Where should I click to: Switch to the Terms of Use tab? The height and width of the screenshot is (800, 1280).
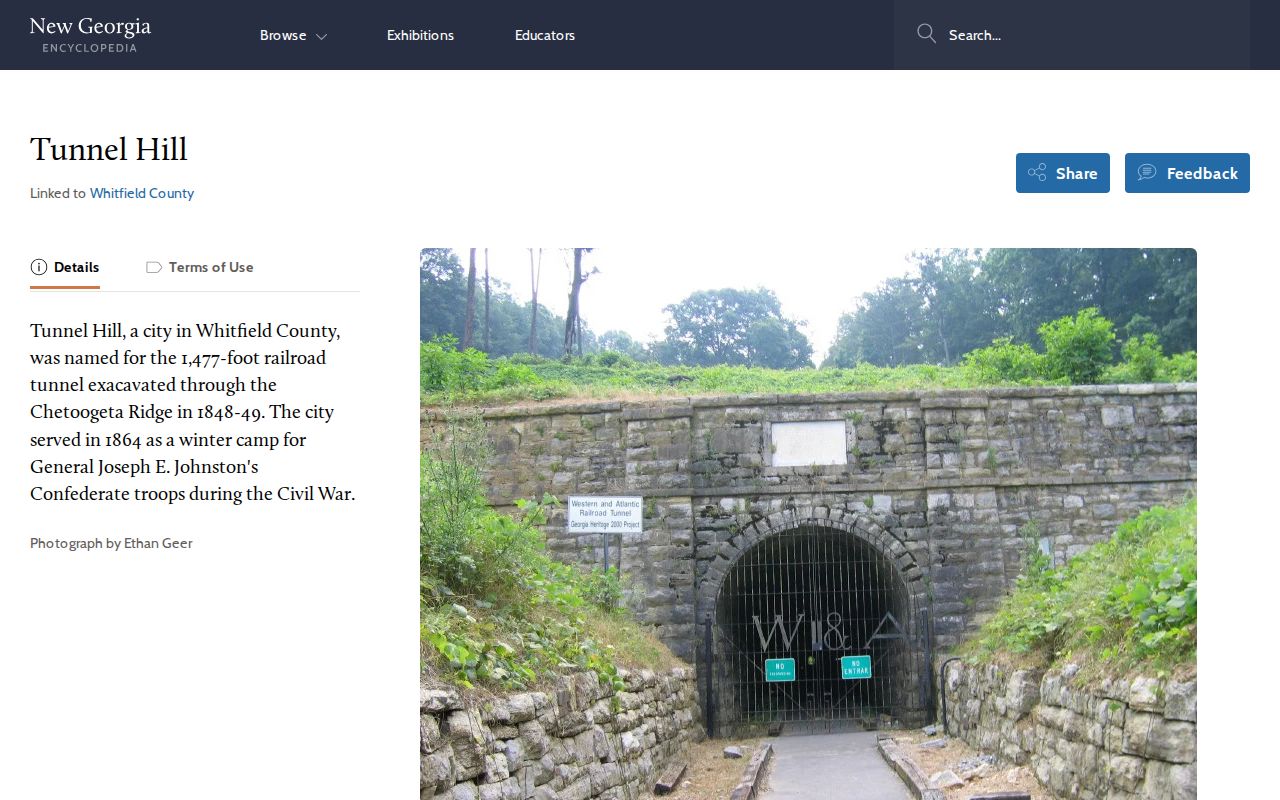tap(199, 268)
